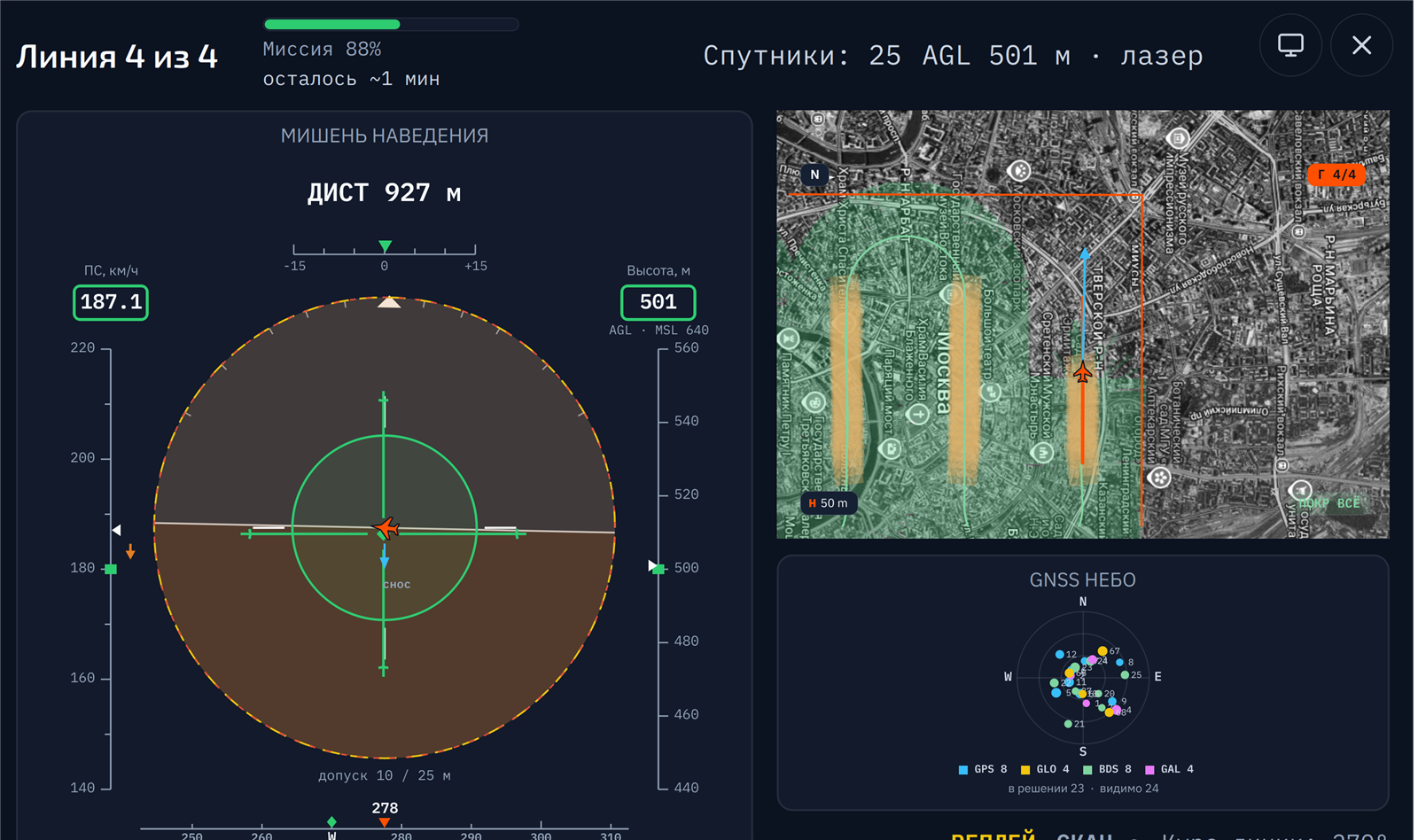Click the north compass N badge on the map
The image size is (1418, 840).
(814, 175)
